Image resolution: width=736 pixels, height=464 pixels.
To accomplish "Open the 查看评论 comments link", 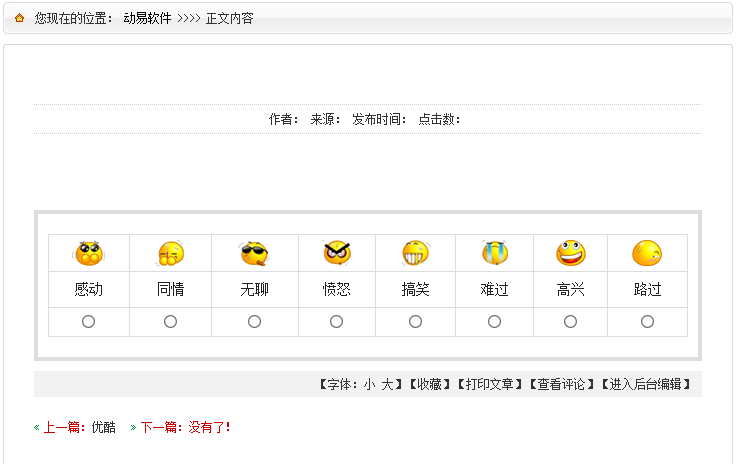I will click(x=562, y=385).
